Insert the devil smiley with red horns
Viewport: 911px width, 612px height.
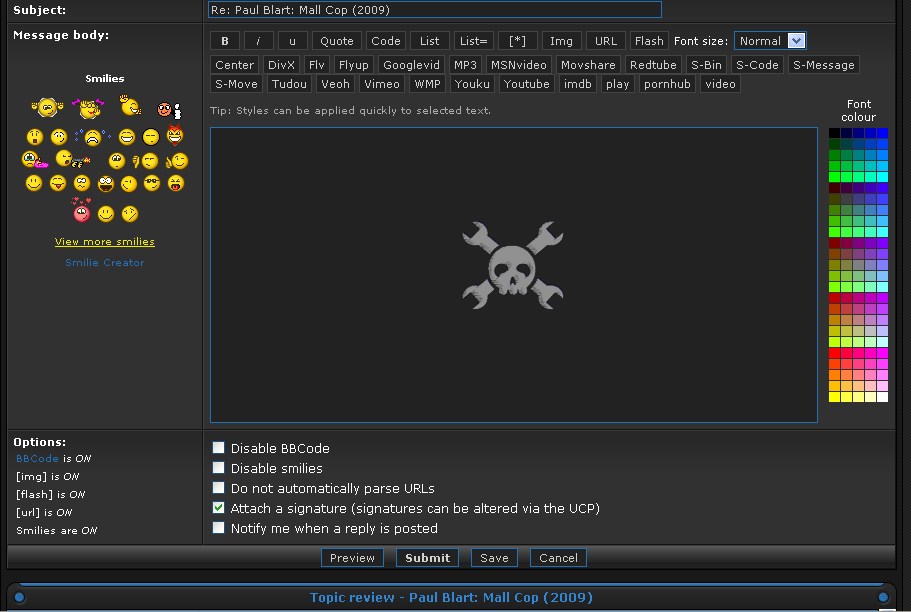tap(176, 135)
